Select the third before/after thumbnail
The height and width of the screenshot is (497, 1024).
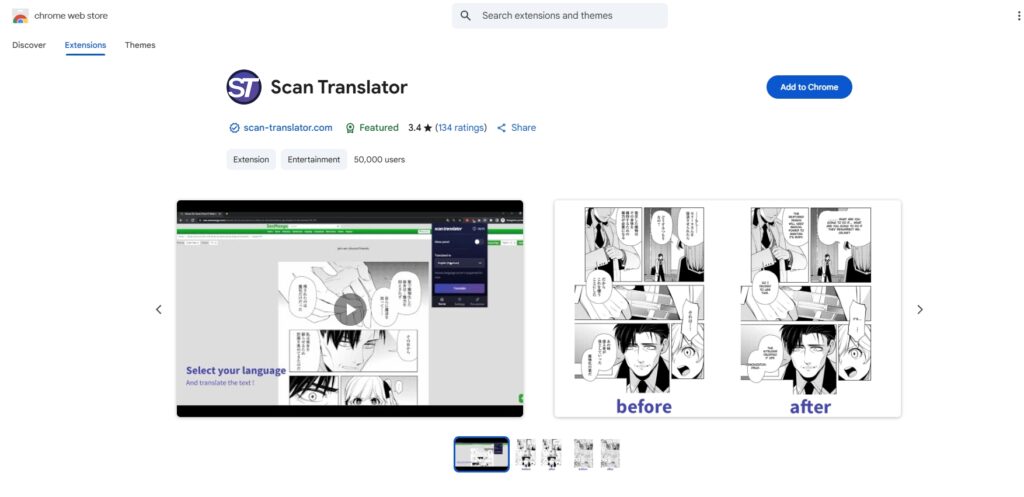[x=597, y=454]
